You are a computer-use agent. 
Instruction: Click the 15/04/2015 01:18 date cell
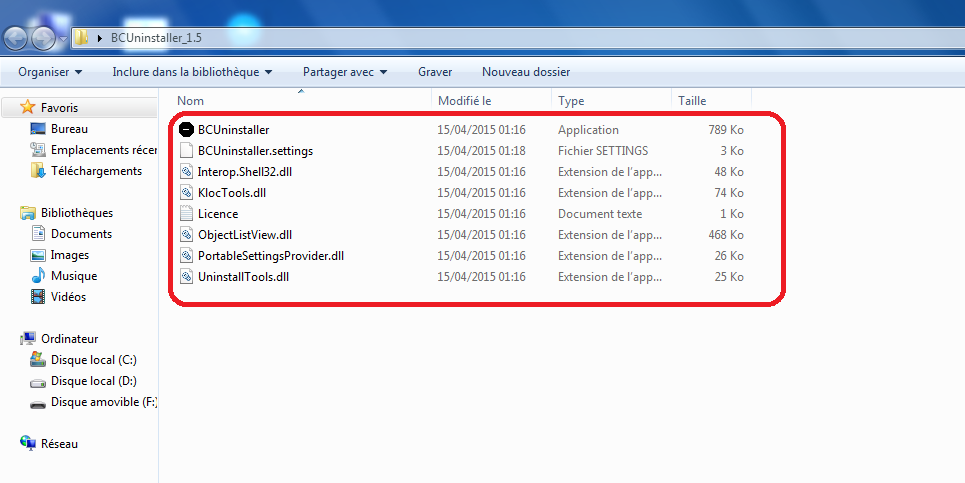481,151
